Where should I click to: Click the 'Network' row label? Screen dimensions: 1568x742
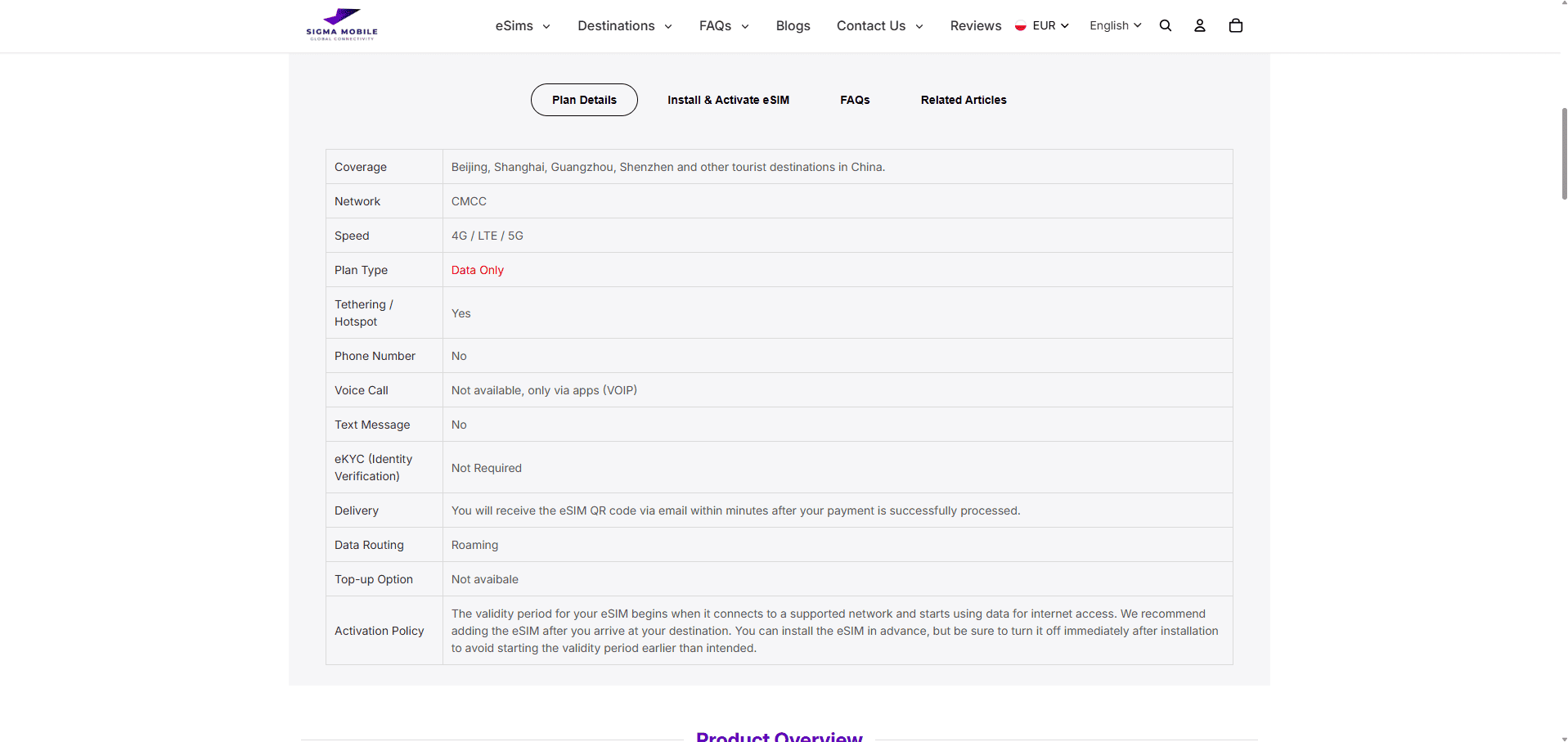click(x=357, y=201)
